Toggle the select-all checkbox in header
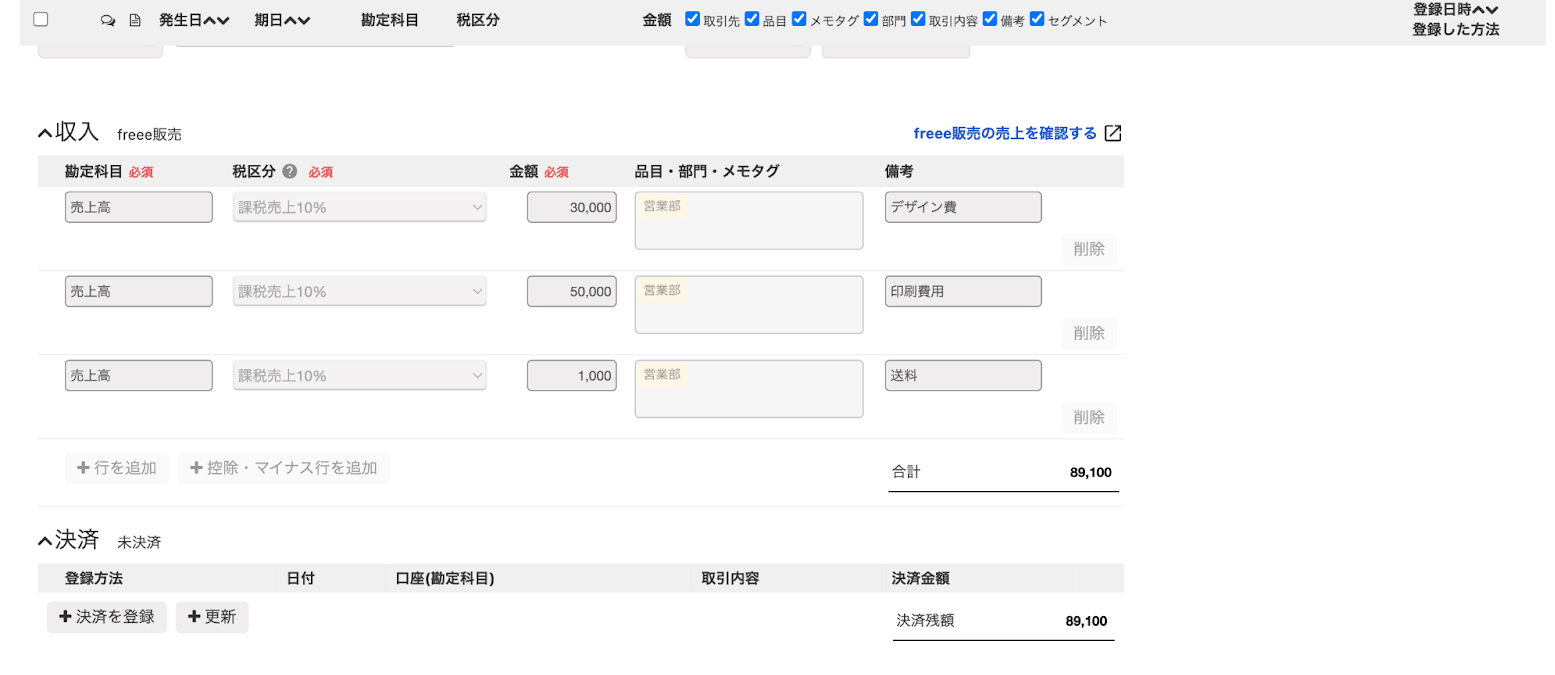The height and width of the screenshot is (675, 1555). 41,19
